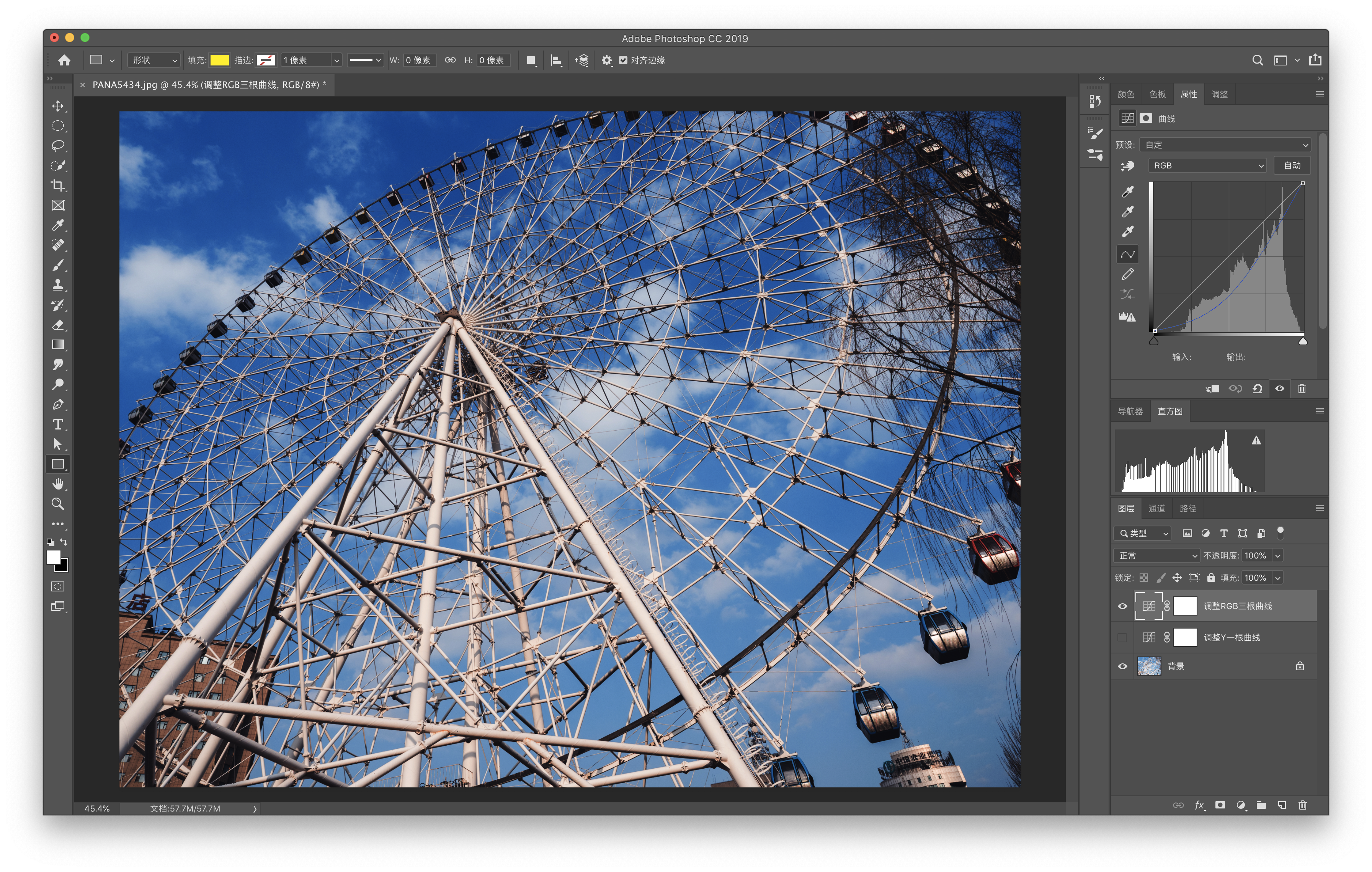
Task: Open the 预设 preset dropdown
Action: click(1225, 145)
